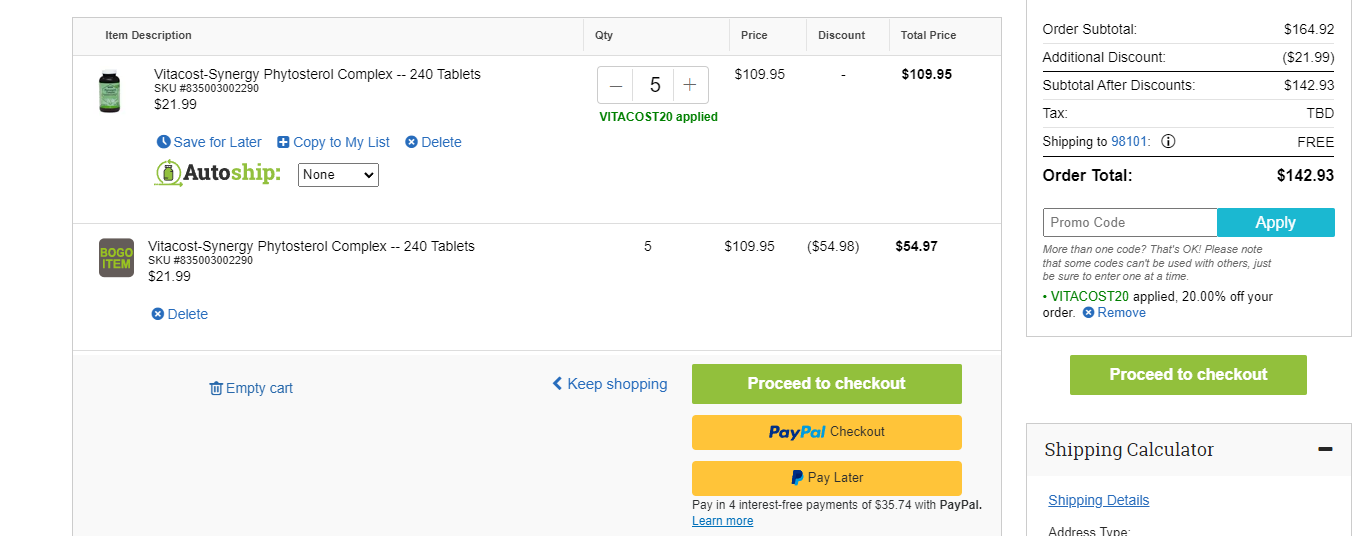Viewport: 1356px width, 536px height.
Task: Click the Copy to My List plus icon
Action: pos(283,142)
